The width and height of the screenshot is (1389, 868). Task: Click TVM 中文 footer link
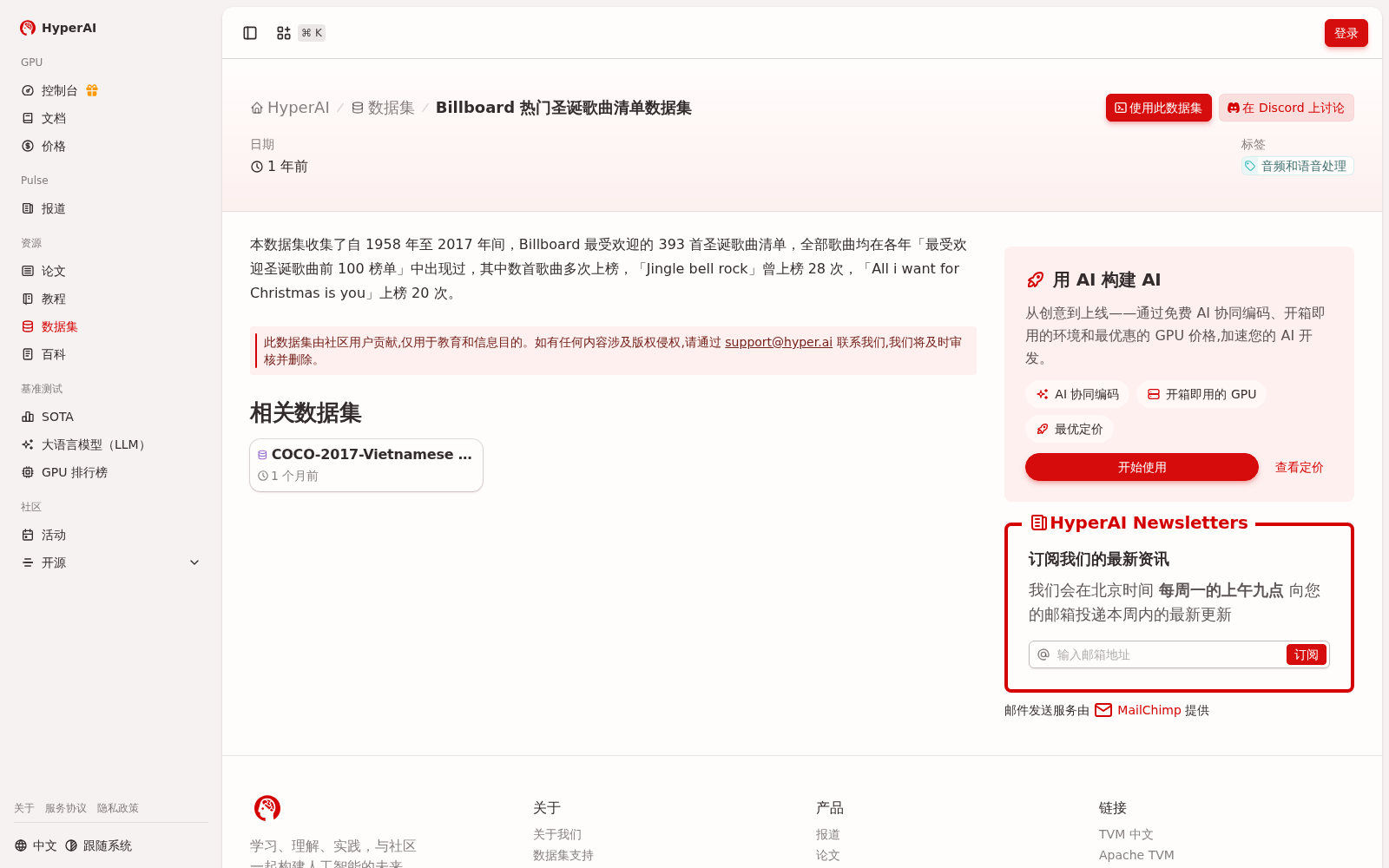pyautogui.click(x=1126, y=834)
